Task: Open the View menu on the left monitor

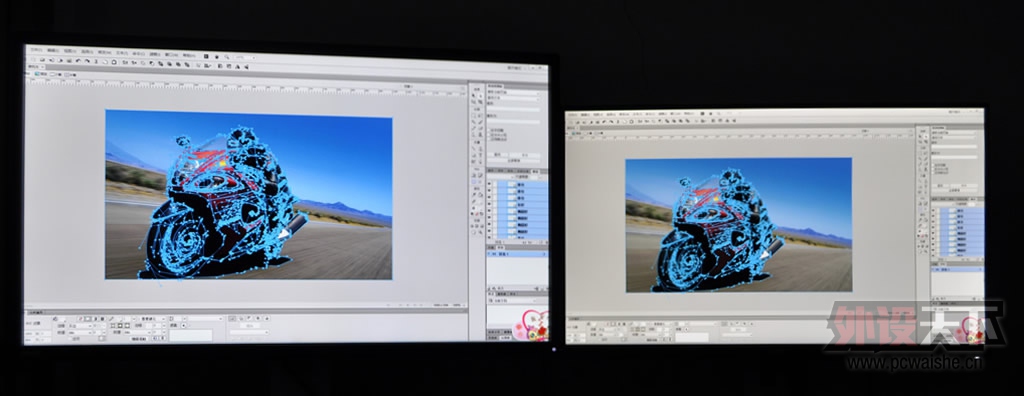Action: coord(70,51)
